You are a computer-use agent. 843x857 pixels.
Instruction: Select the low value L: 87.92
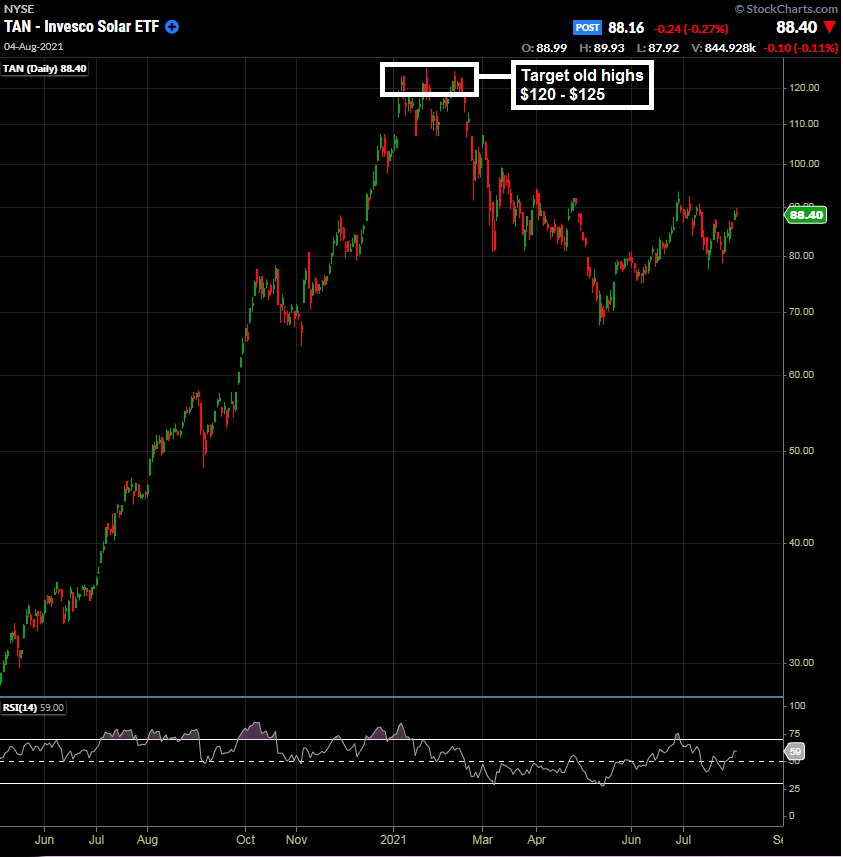(x=658, y=48)
